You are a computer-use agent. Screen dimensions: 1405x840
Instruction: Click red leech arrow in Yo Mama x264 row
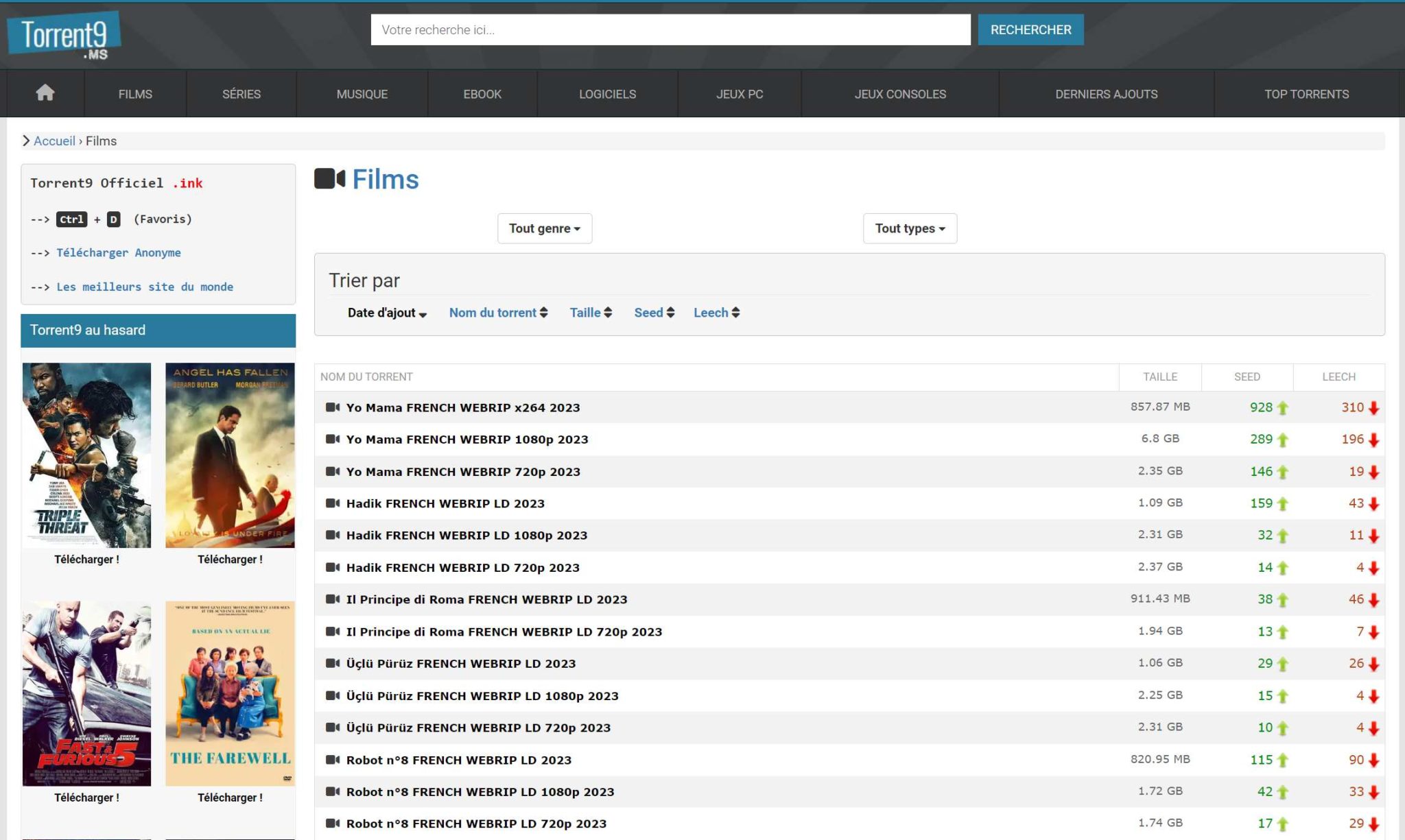click(x=1373, y=408)
